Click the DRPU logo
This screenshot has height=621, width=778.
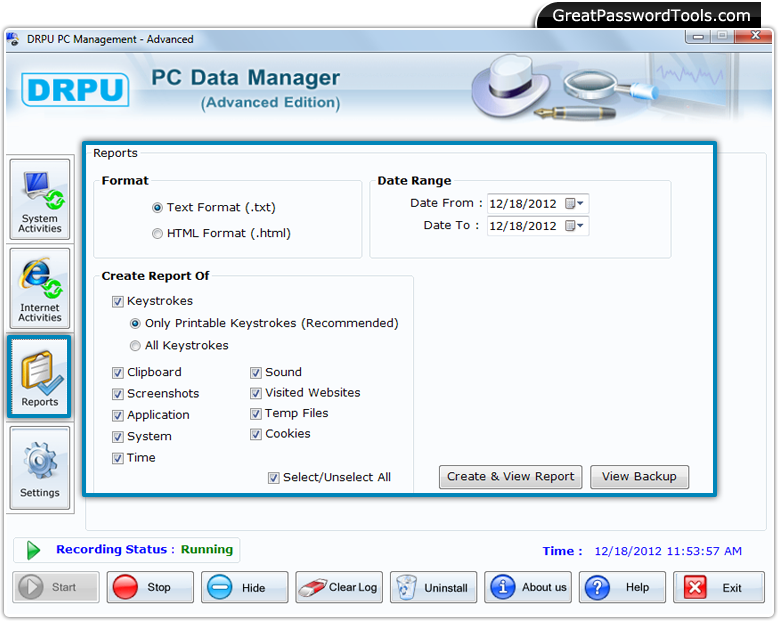75,90
